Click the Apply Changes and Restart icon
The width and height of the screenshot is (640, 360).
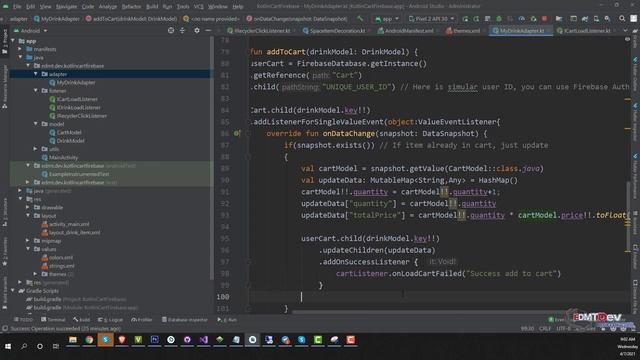pos(476,19)
